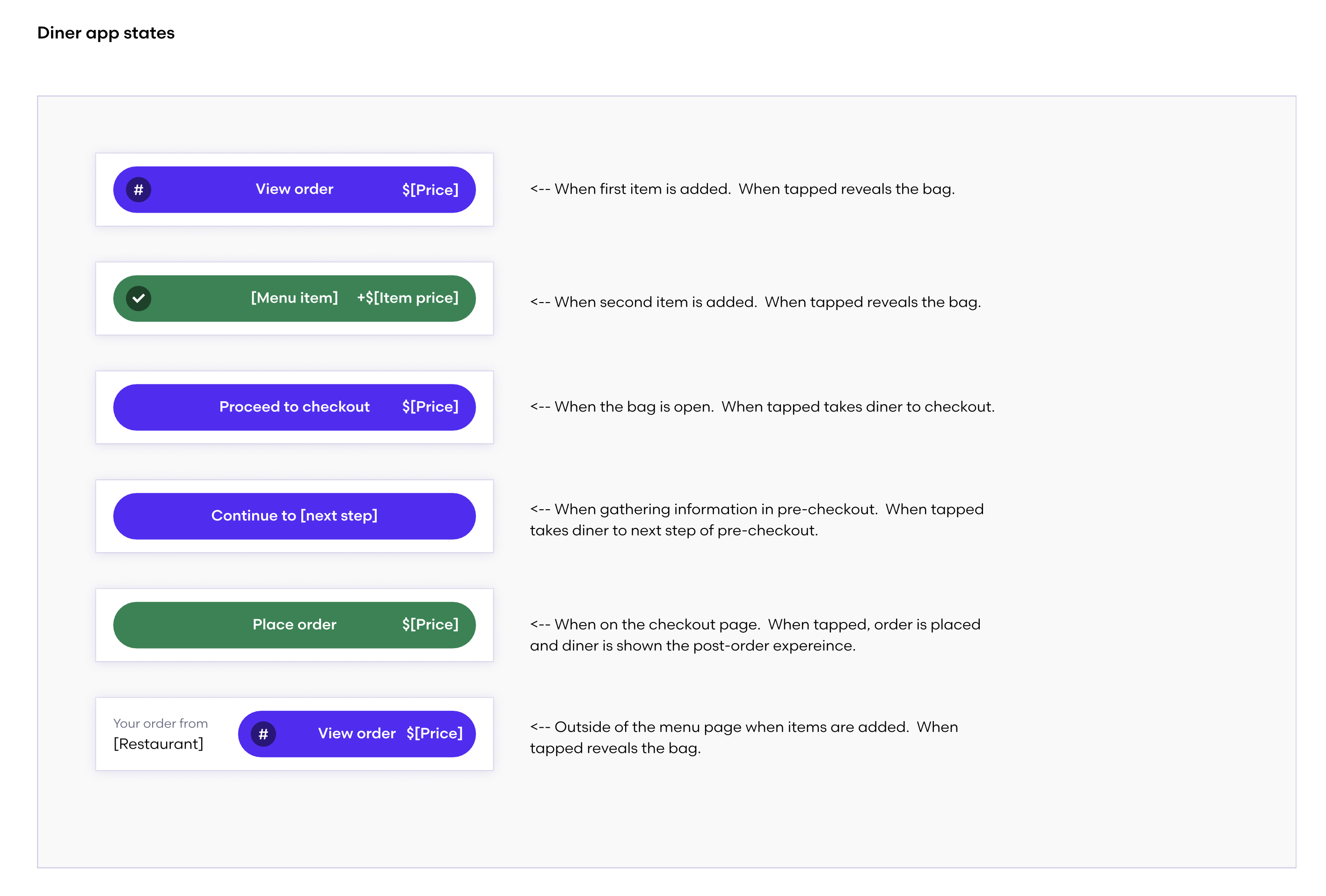Click the checkmark icon on the green menu item button
Image resolution: width=1326 pixels, height=896 pixels.
[x=138, y=298]
